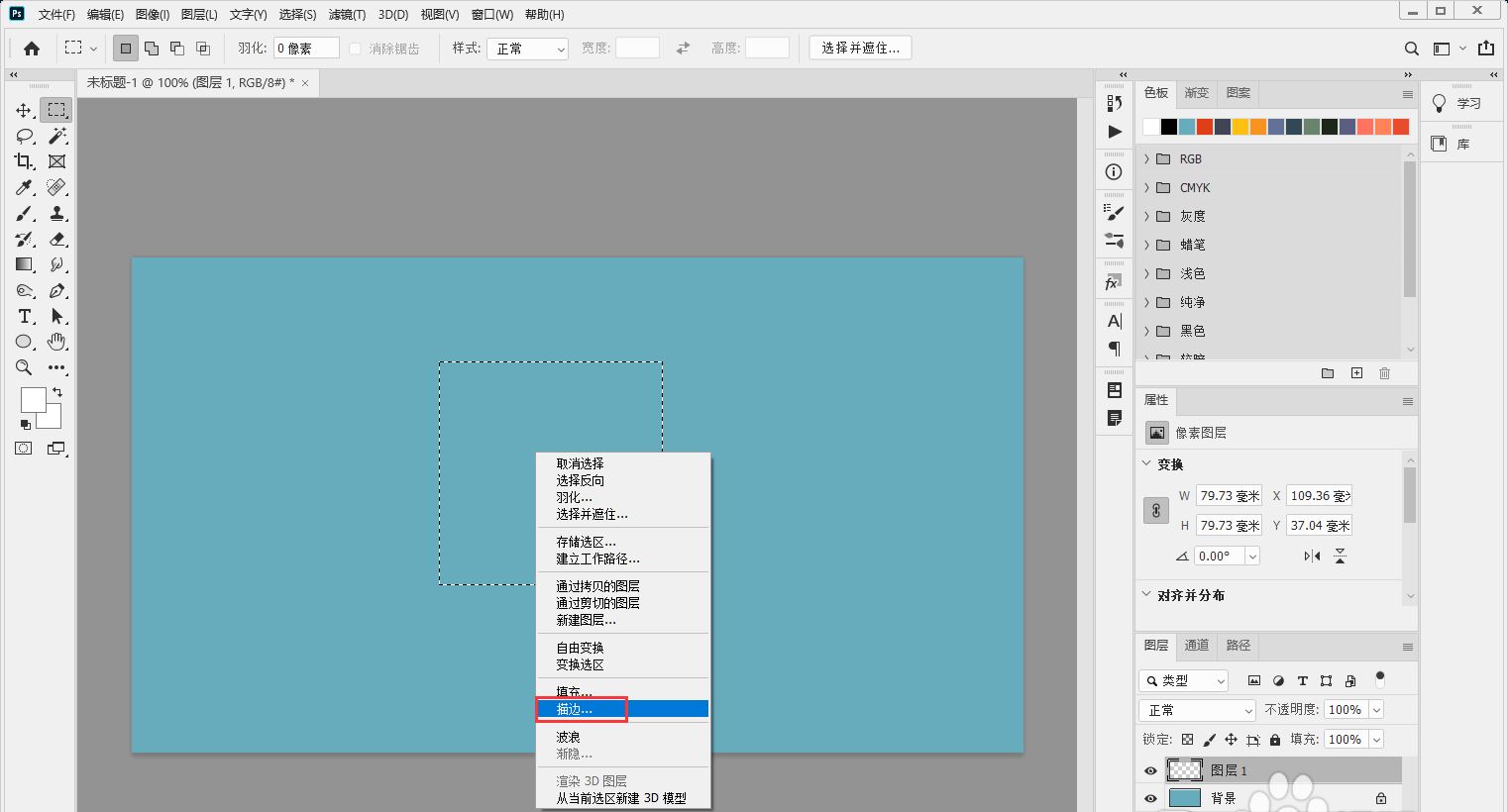This screenshot has height=812, width=1508.
Task: Toggle Quick Mask mode icon
Action: [23, 449]
